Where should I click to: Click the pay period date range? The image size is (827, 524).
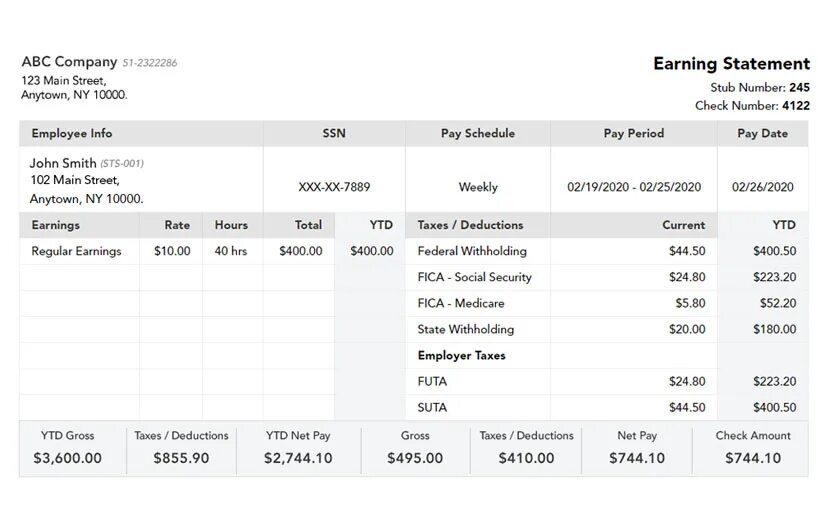point(634,187)
